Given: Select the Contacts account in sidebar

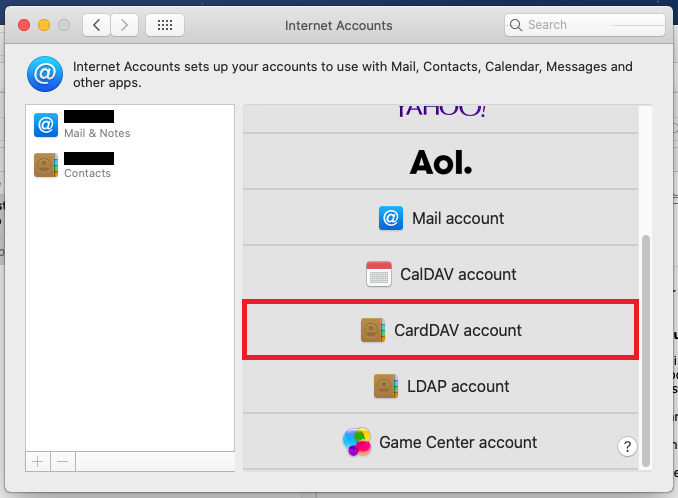Looking at the screenshot, I should pos(130,165).
